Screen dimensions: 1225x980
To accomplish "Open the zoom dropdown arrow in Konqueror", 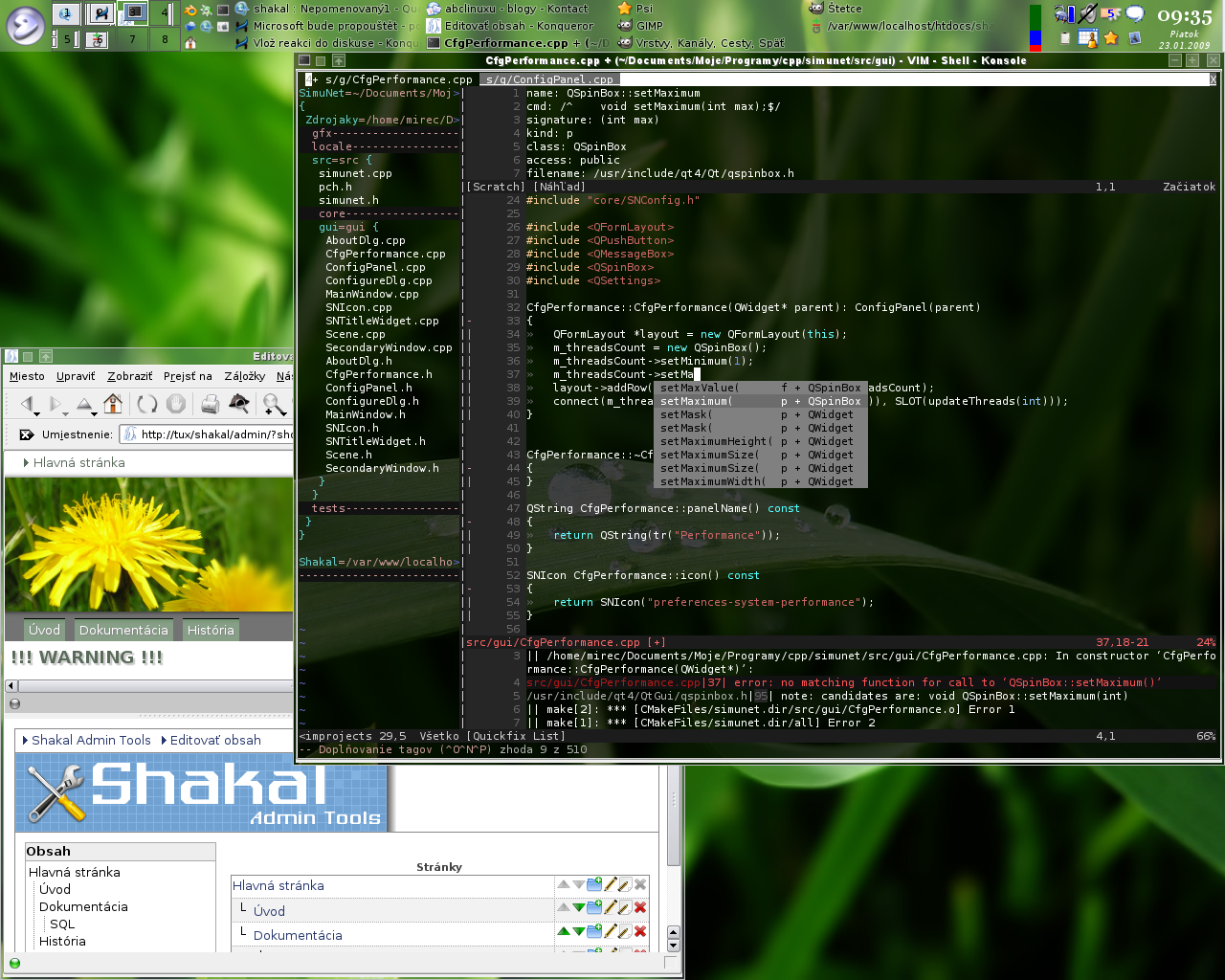I will tap(284, 414).
